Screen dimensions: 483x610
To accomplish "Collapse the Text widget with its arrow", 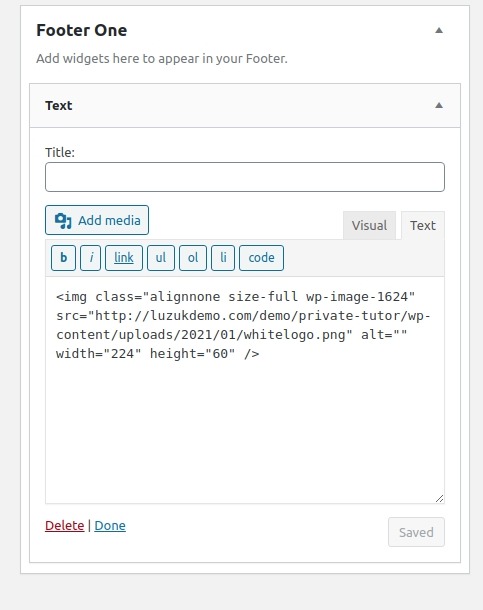I will click(x=439, y=105).
